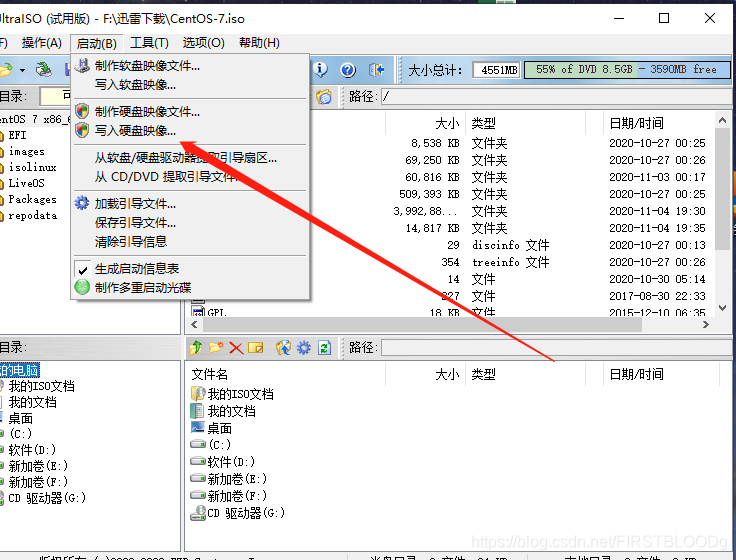Click the up-folder icon in the lower toolbar
This screenshot has width=736, height=560.
point(196,348)
